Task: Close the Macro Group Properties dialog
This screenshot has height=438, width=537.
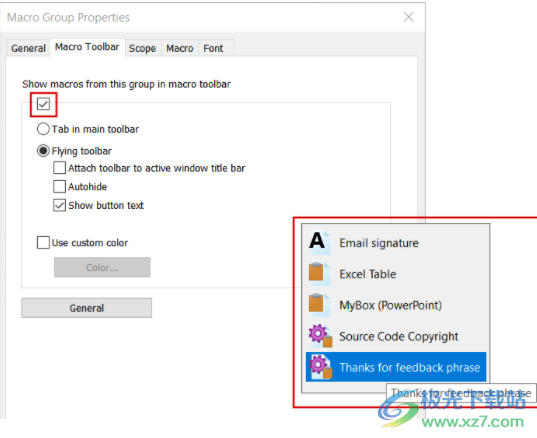Action: pos(408,17)
